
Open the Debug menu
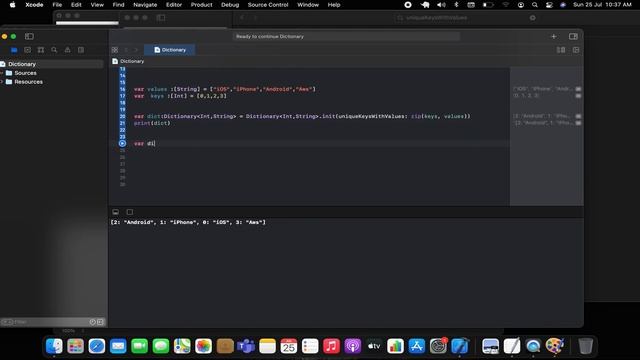tap(230, 5)
